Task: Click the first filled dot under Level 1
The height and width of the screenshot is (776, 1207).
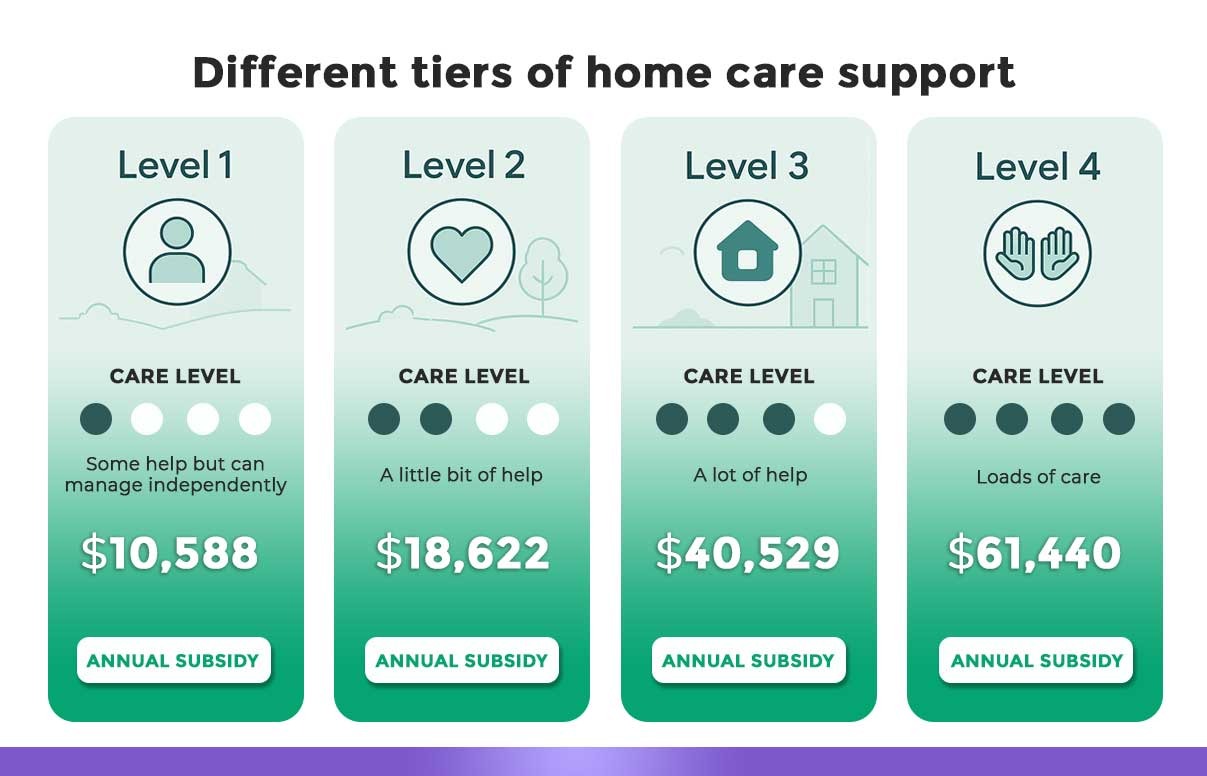Action: pos(96,418)
